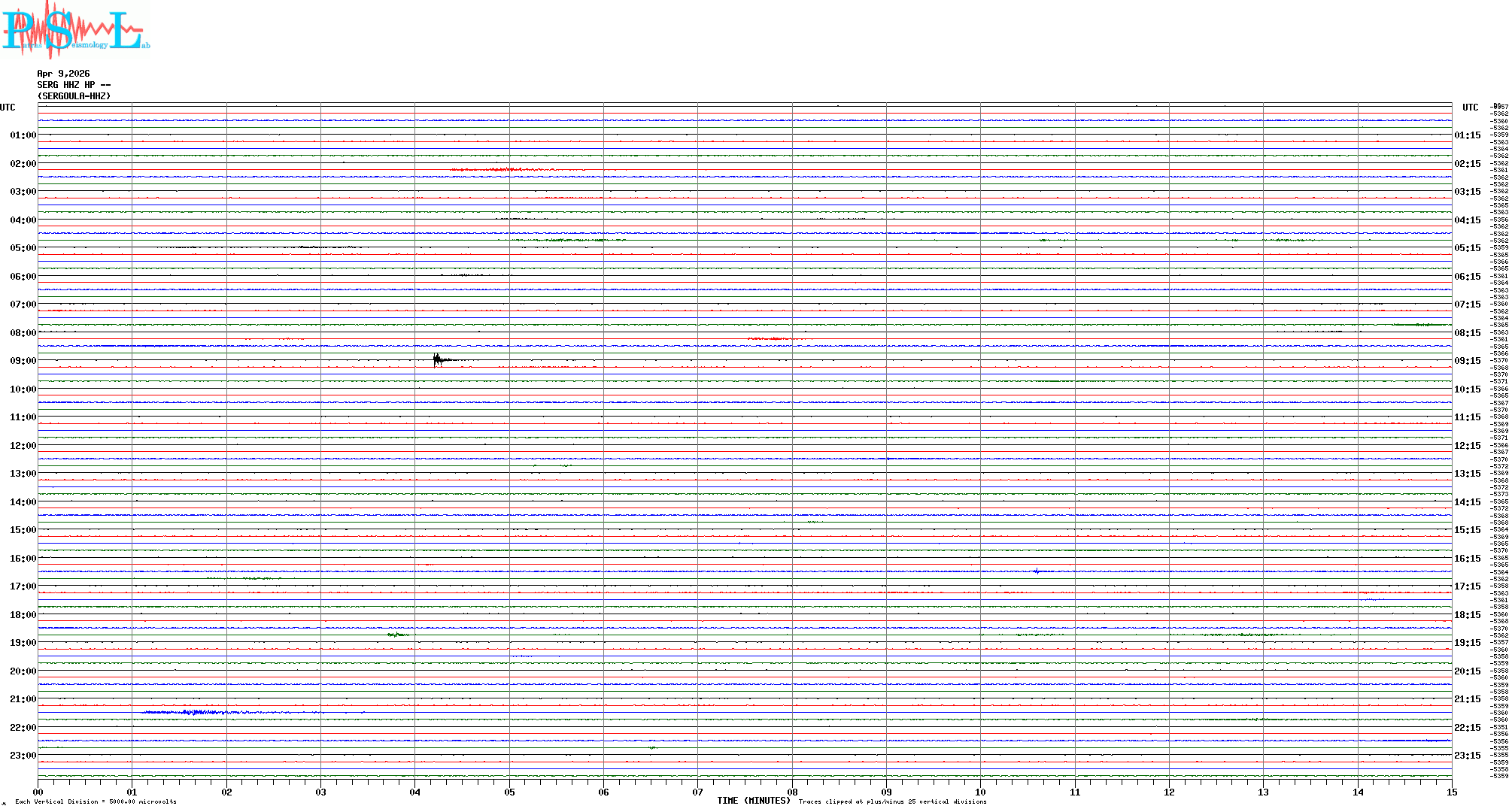The image size is (1512, 812).
Task: Click the vertical division microvolts note
Action: pos(96,801)
